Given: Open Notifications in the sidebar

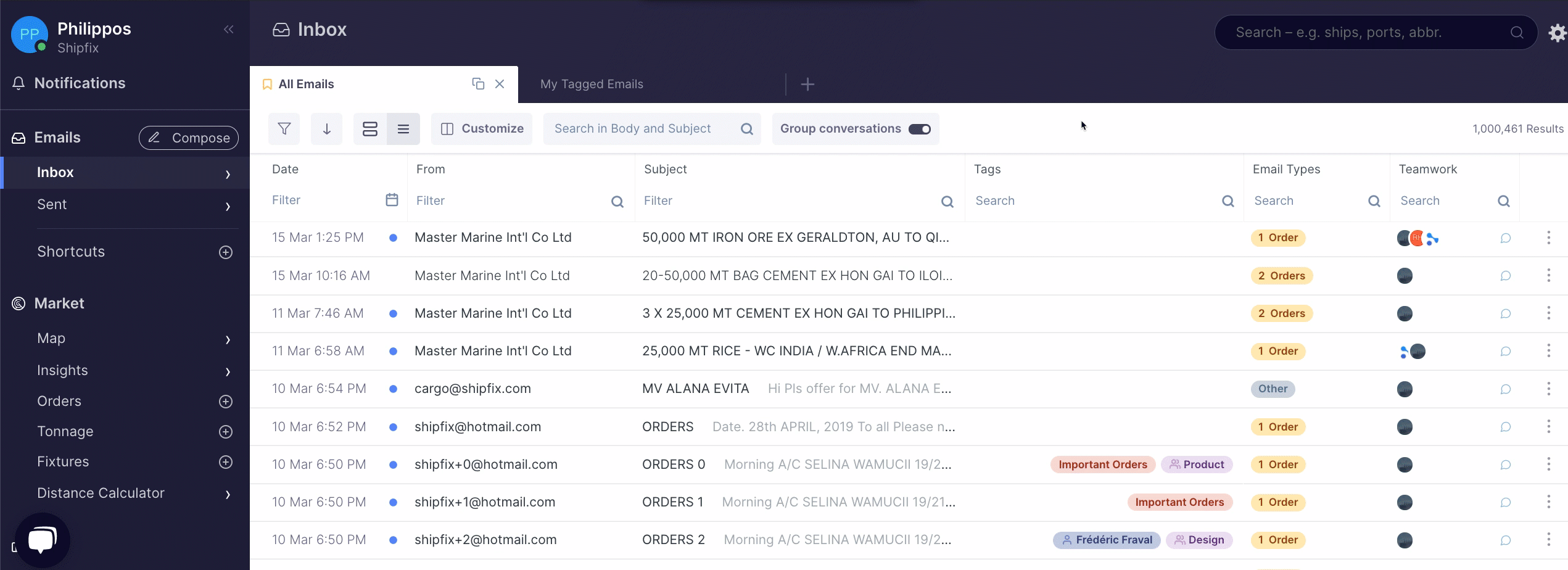Looking at the screenshot, I should [80, 83].
